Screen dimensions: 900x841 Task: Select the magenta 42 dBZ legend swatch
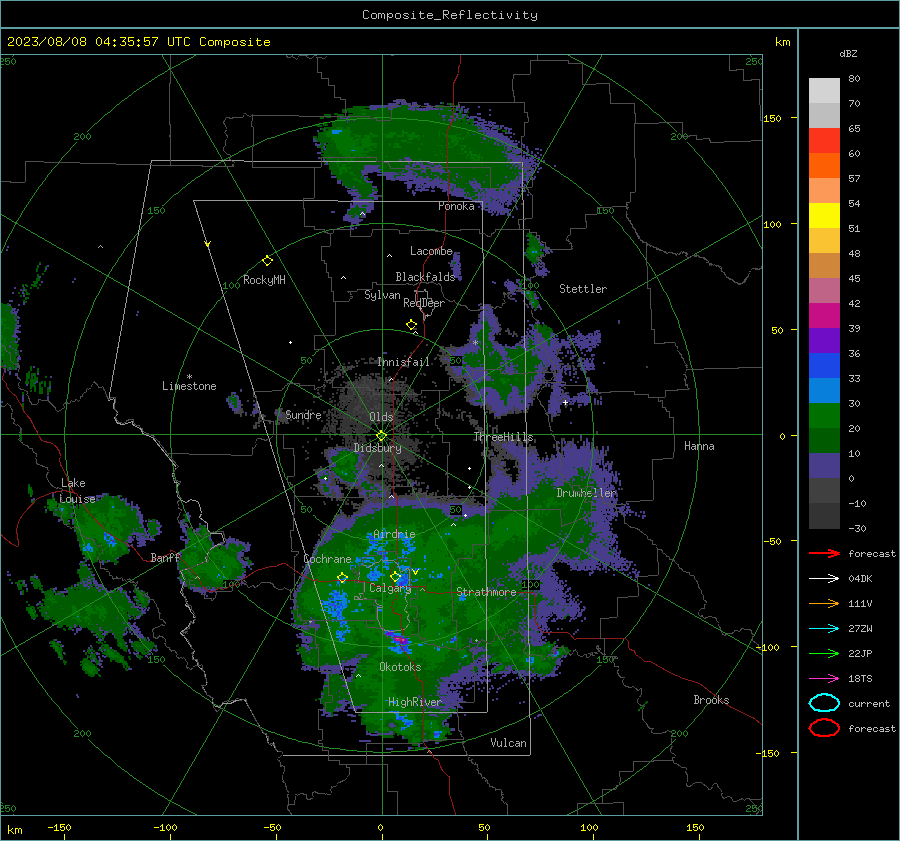824,315
